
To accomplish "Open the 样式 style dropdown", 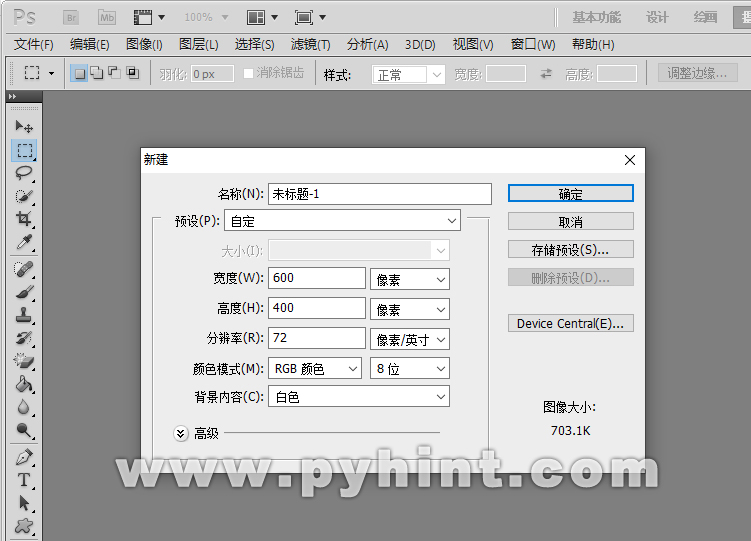I will [409, 75].
